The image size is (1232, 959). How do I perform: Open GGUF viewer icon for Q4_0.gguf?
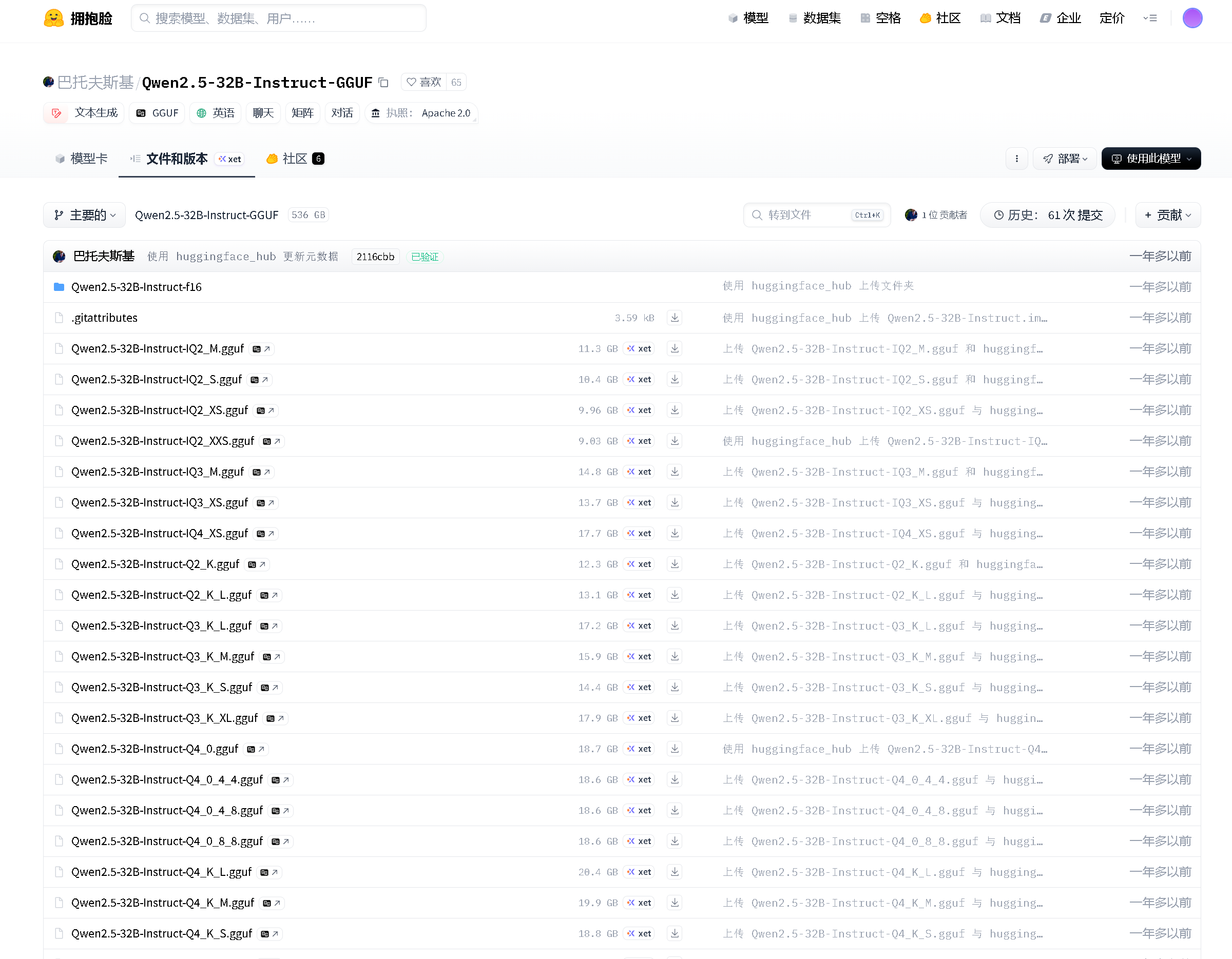[x=256, y=749]
